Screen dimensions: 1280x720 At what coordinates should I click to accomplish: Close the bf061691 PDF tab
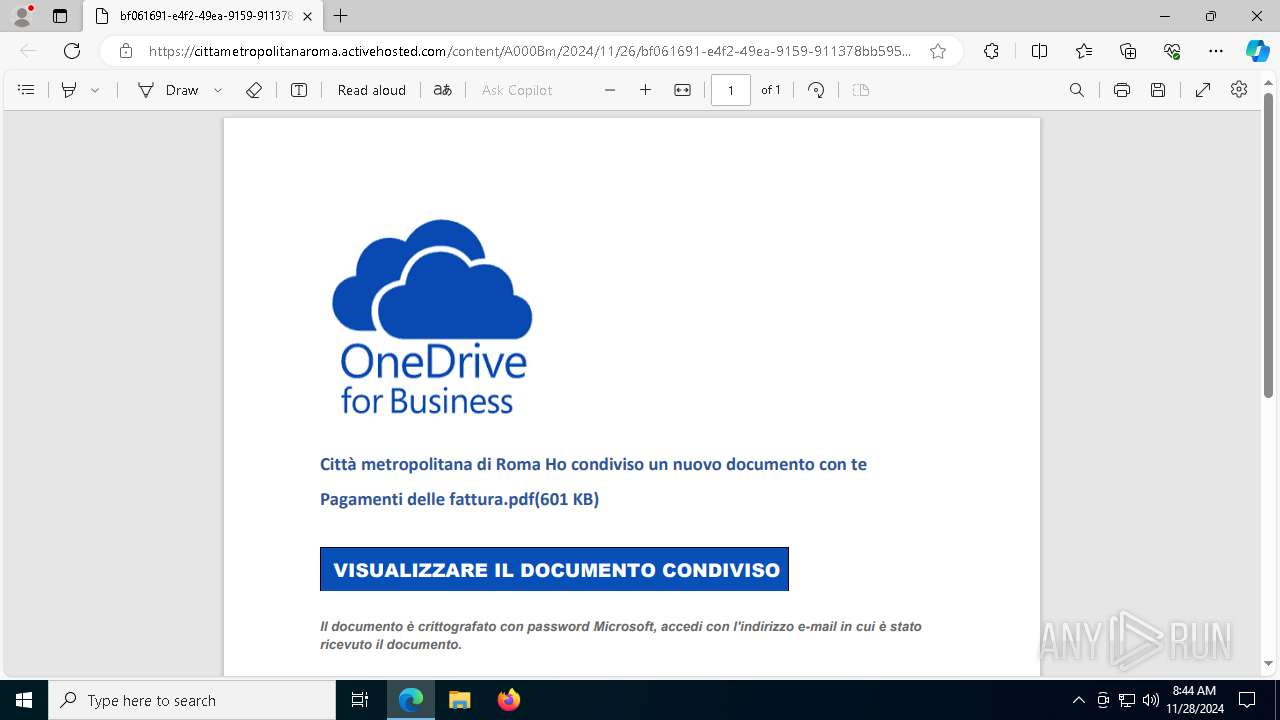(x=307, y=16)
